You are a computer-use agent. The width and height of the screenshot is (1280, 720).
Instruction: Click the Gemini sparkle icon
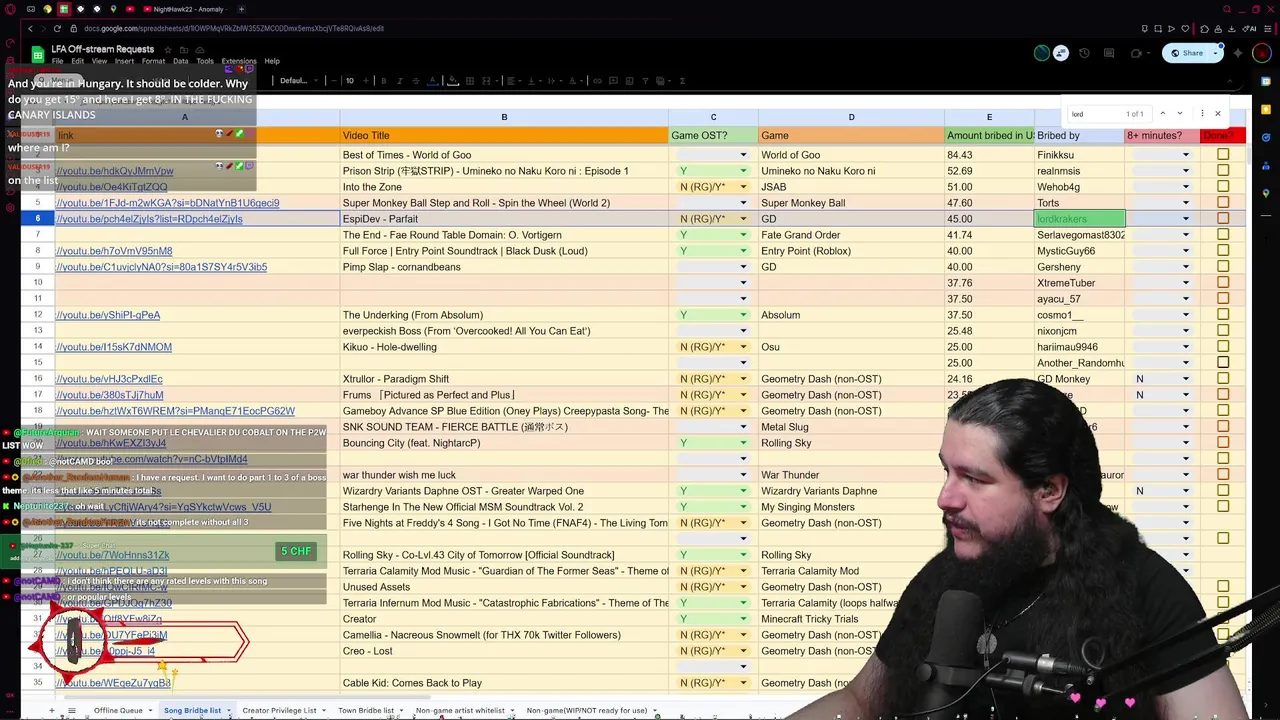click(1238, 53)
